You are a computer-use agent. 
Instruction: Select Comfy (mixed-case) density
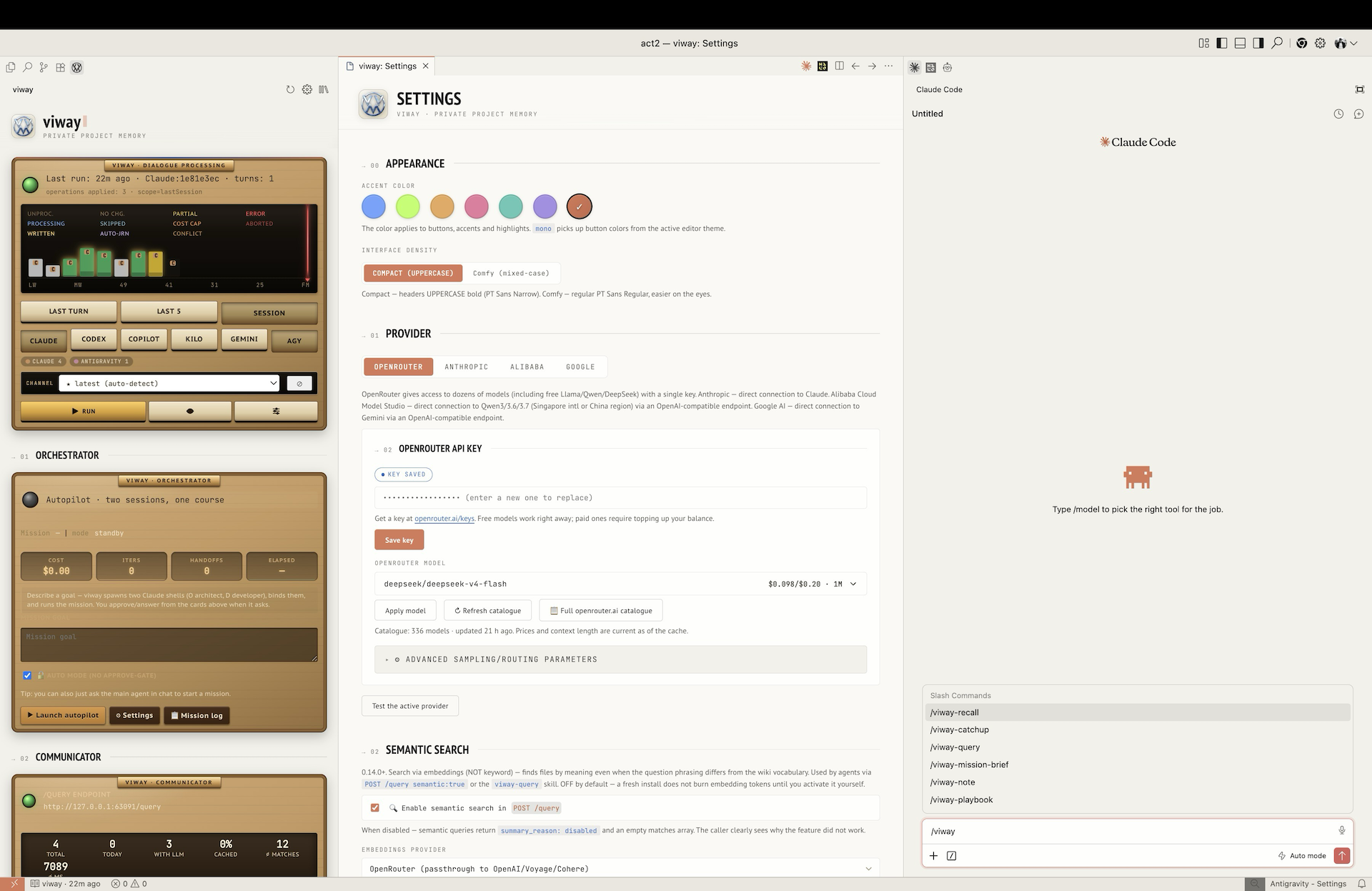[511, 273]
